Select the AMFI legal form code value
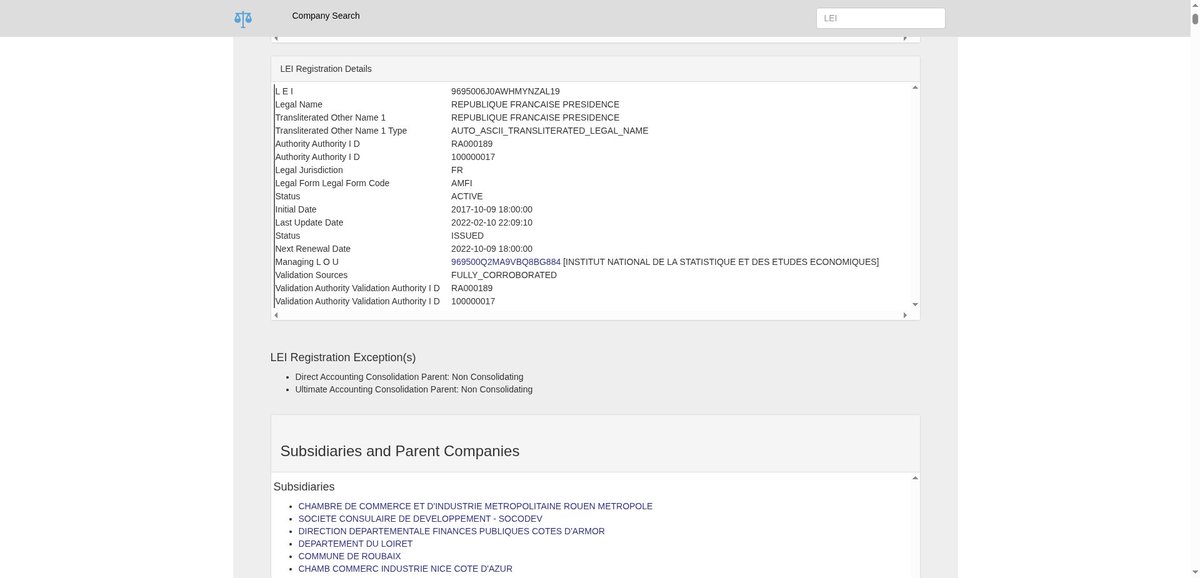 tap(462, 183)
